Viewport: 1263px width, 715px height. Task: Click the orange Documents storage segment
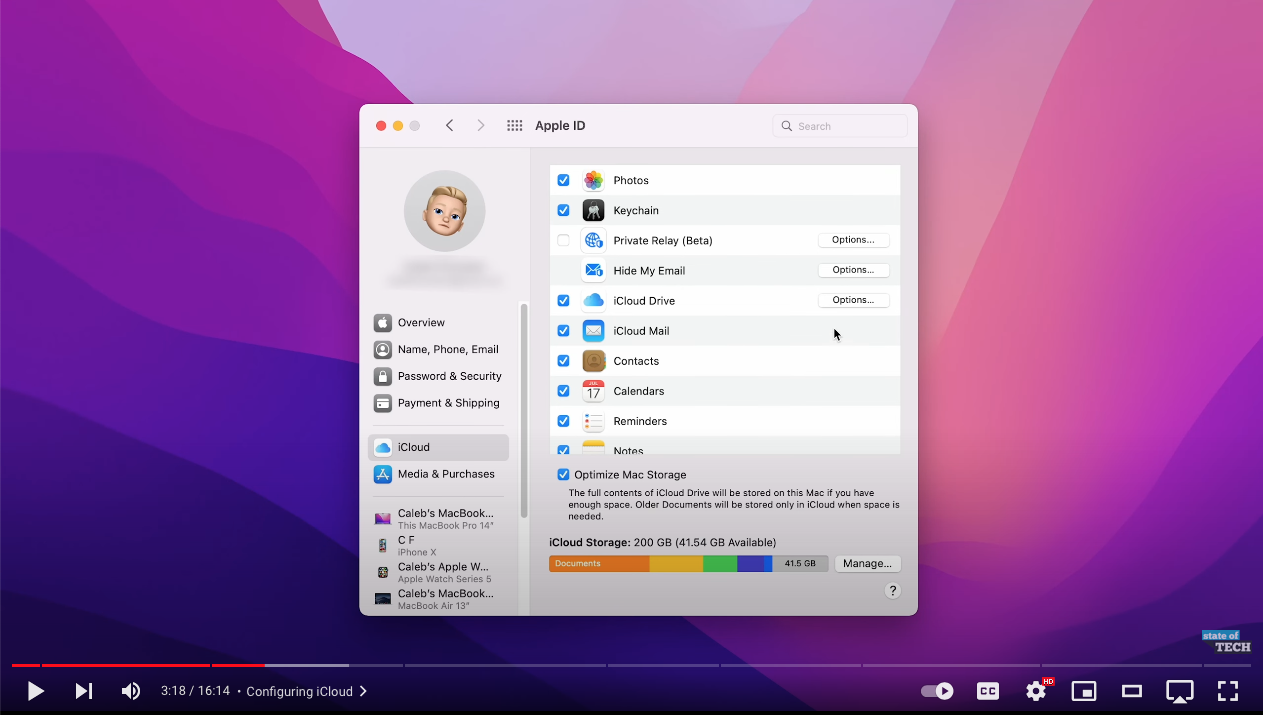click(x=599, y=563)
